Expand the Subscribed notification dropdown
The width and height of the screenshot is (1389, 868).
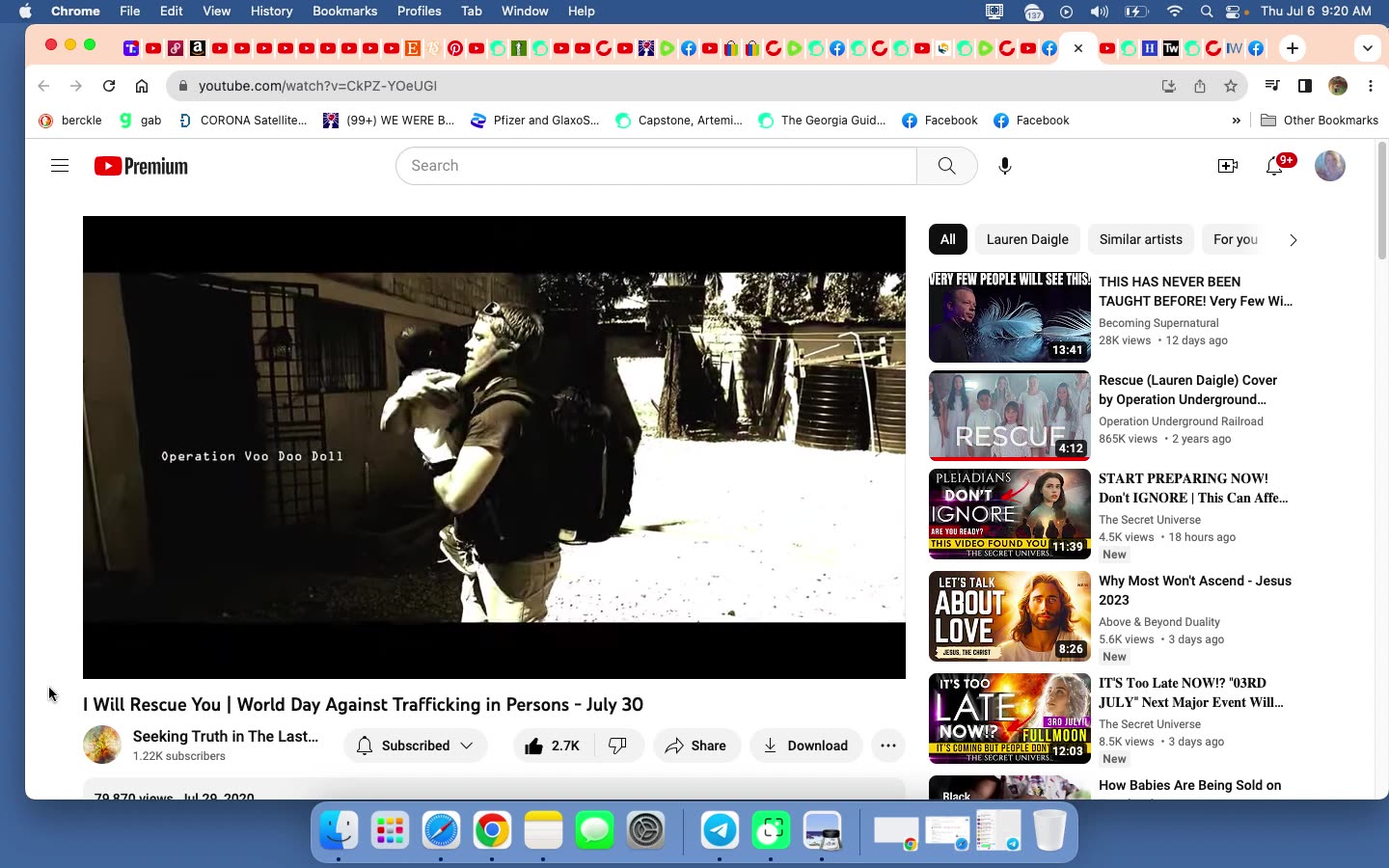click(416, 746)
